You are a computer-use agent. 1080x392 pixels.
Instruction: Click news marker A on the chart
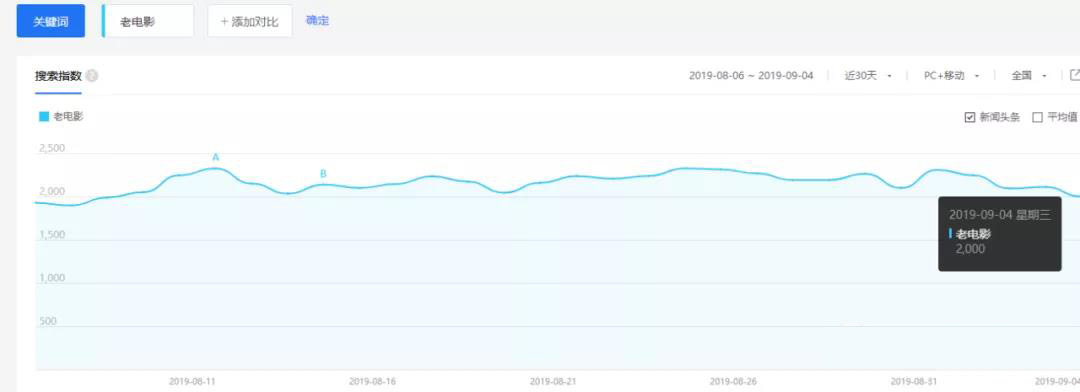[216, 158]
